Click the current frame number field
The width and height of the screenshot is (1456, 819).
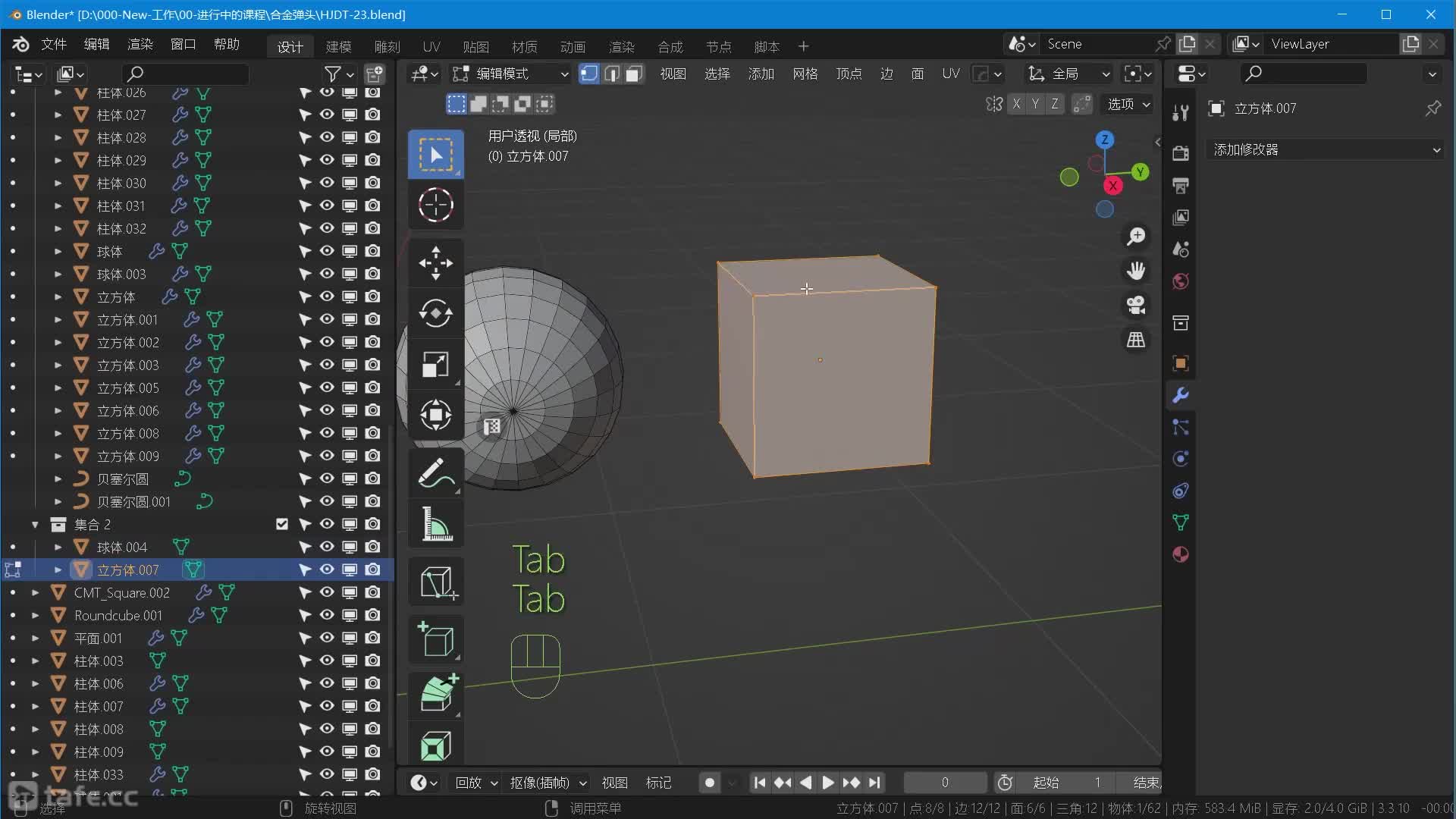pyautogui.click(x=945, y=782)
